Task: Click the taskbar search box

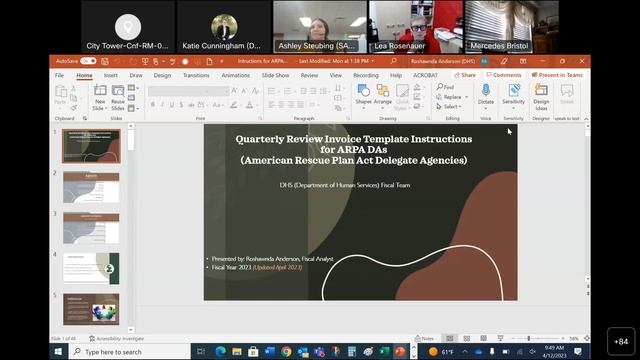Action: 129,351
